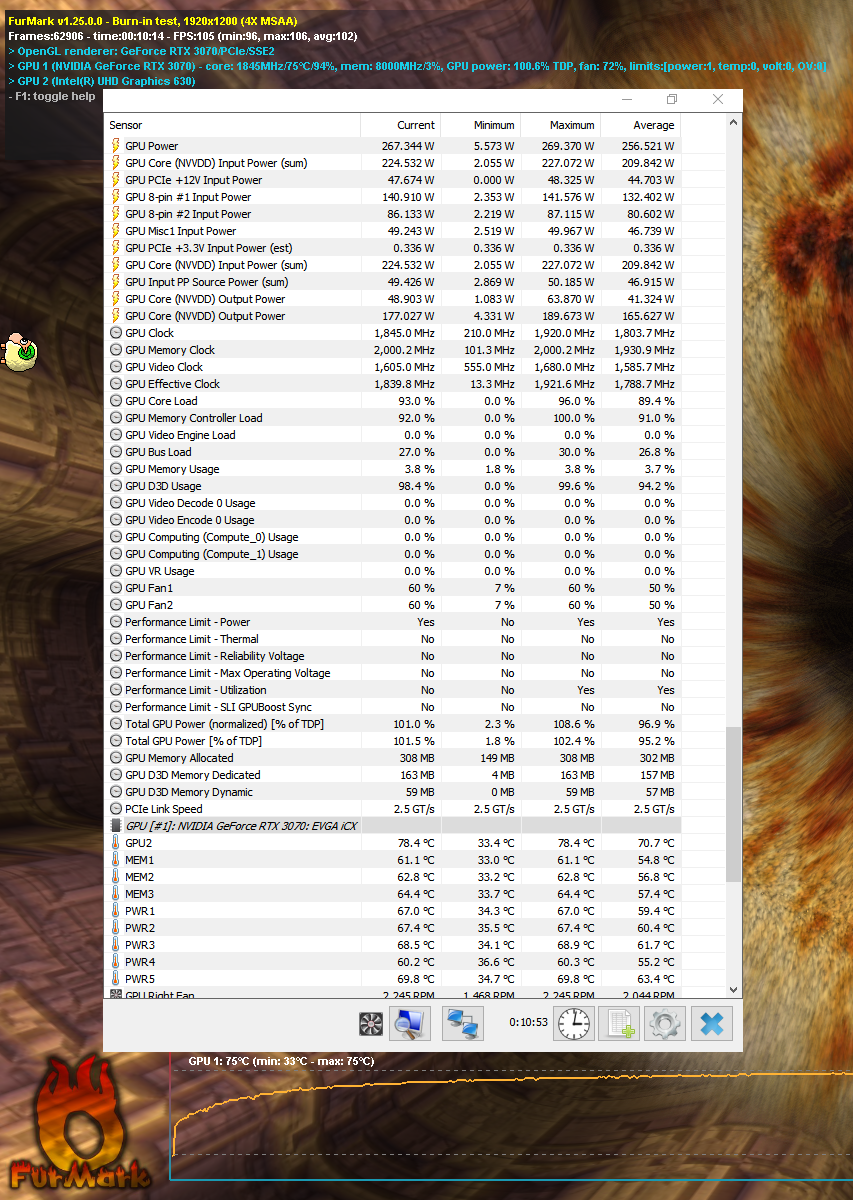Close sensors with the blue X icon
Image resolution: width=853 pixels, height=1200 pixels.
click(x=712, y=1023)
